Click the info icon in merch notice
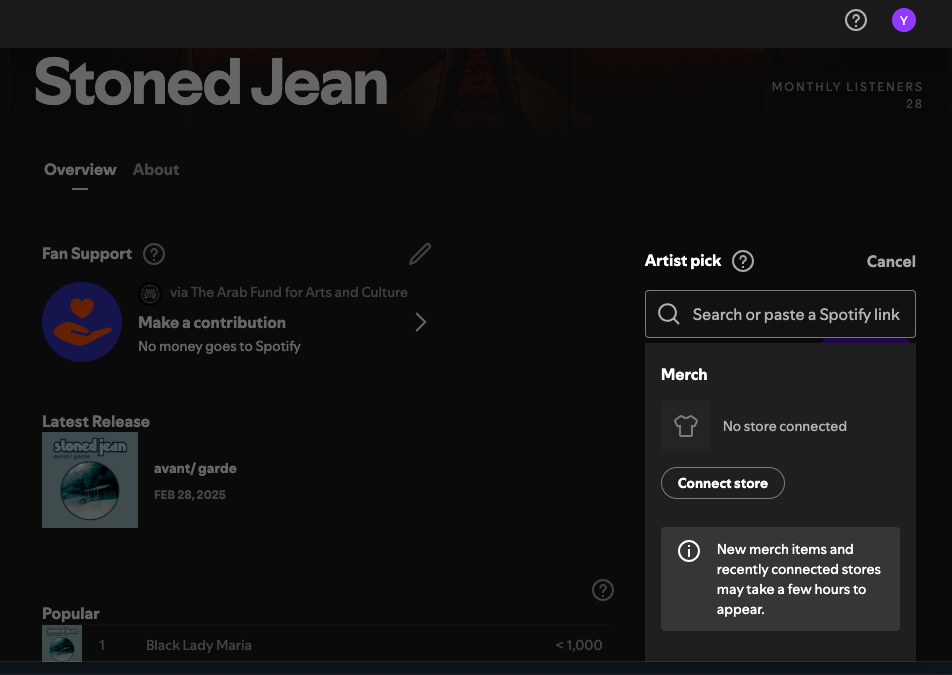Screen dimensions: 952x675 [x=688, y=551]
